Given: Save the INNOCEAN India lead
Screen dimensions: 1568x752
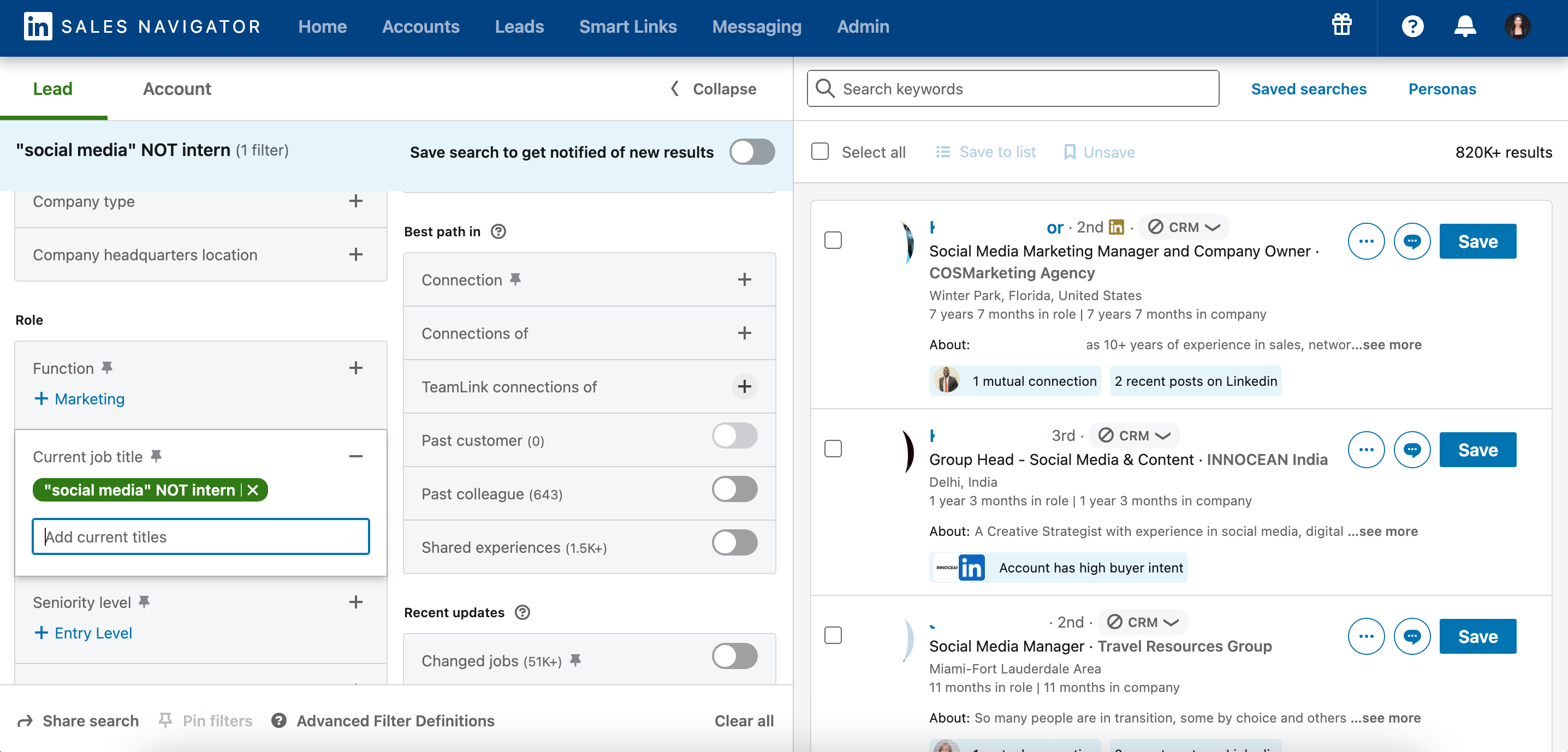Looking at the screenshot, I should pos(1477,450).
